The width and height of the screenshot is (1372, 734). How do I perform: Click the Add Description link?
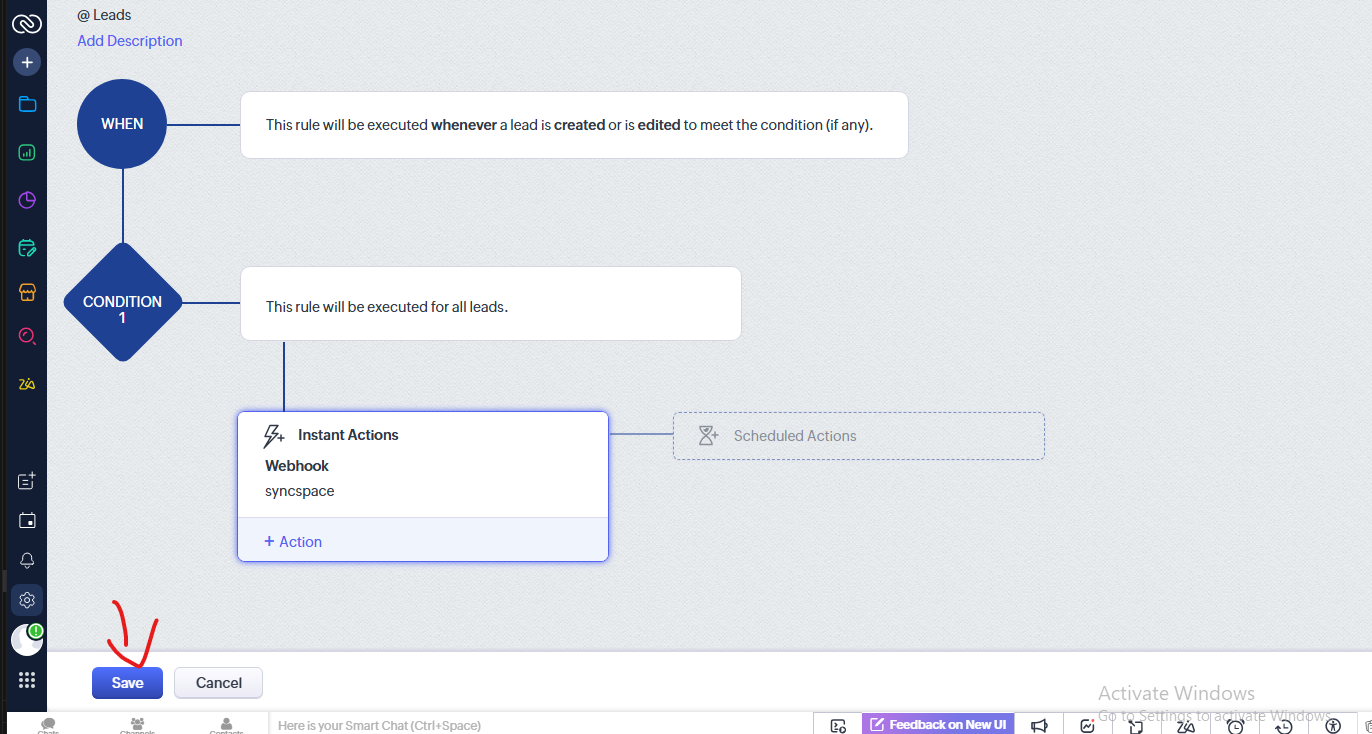coord(130,41)
